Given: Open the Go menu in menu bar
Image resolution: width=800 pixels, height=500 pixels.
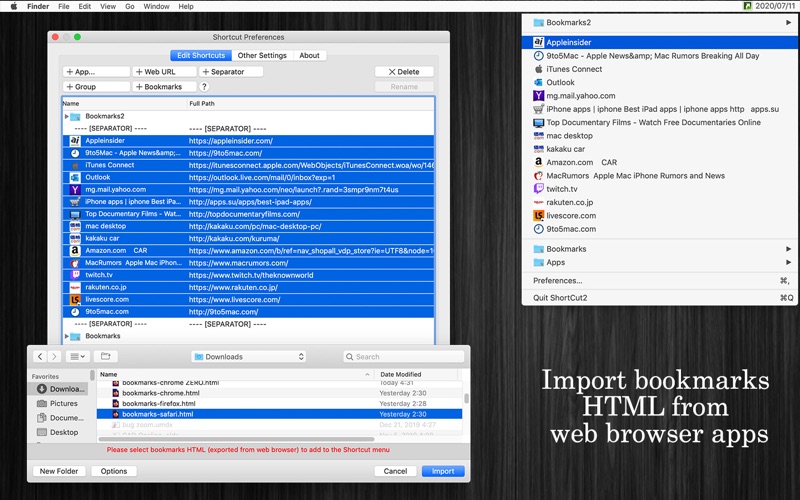Looking at the screenshot, I should 130,6.
